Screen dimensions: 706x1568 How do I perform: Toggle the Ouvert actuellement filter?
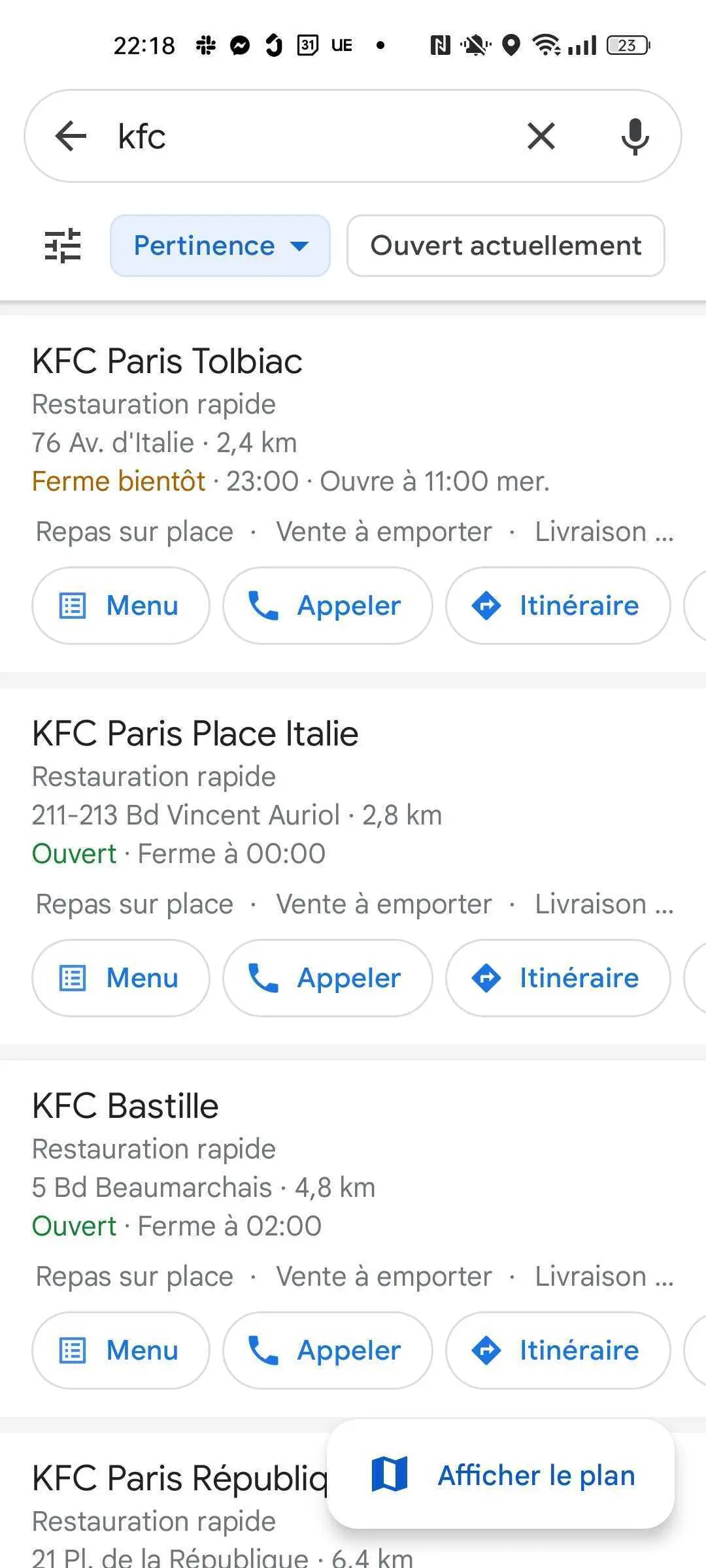[x=506, y=246]
